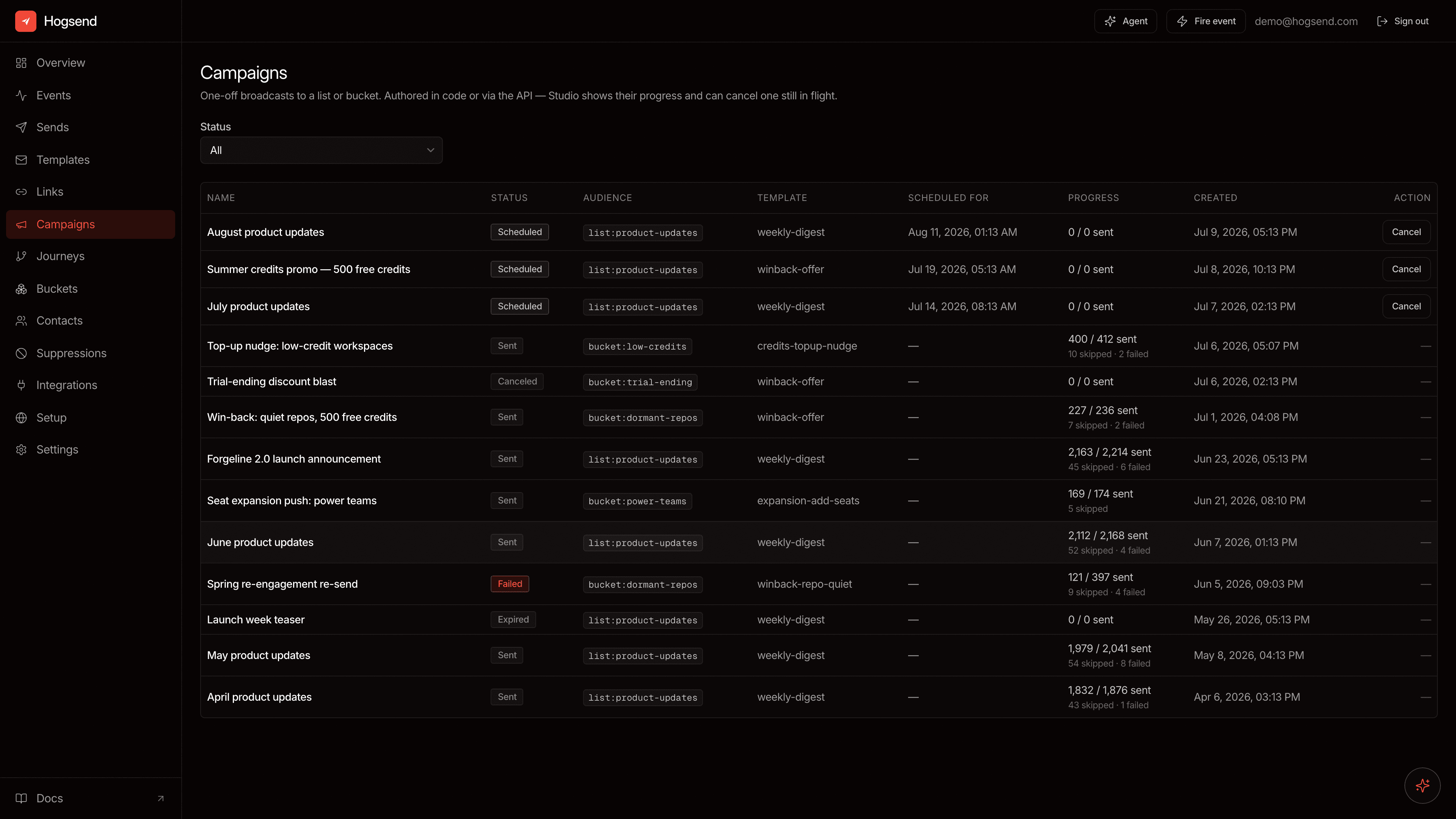Open Trial-ending discount blast campaign row

click(819, 381)
